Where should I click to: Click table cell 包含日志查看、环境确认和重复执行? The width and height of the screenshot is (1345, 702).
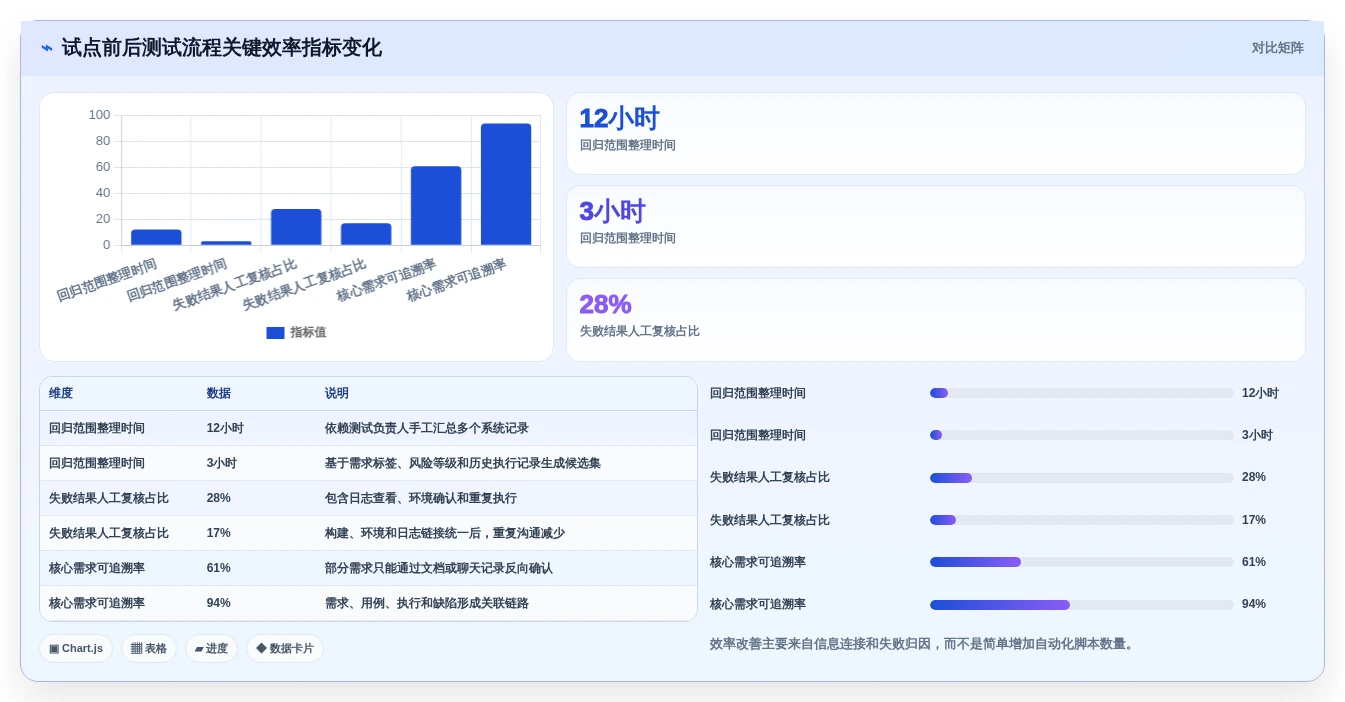pyautogui.click(x=421, y=498)
